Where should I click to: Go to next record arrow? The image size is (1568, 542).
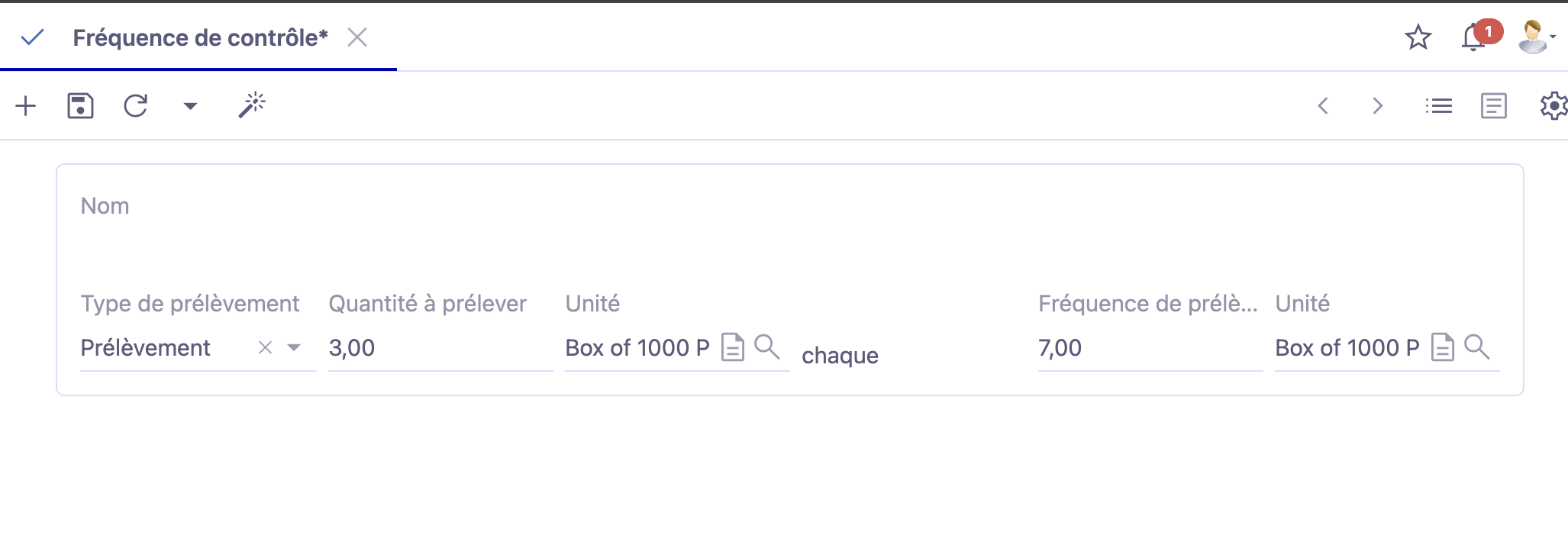[1378, 106]
